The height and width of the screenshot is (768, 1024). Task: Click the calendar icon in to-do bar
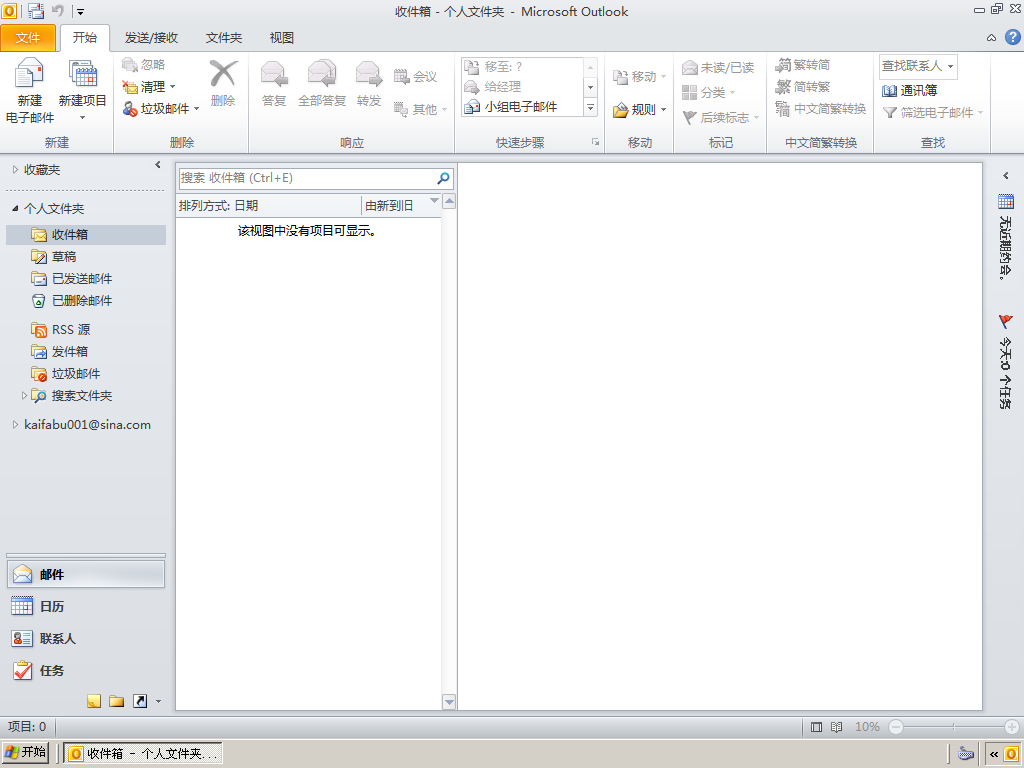coord(1006,201)
